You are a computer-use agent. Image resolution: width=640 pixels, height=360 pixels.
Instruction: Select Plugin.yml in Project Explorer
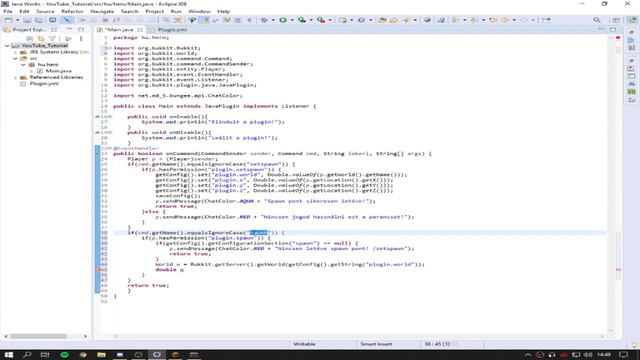[44, 84]
